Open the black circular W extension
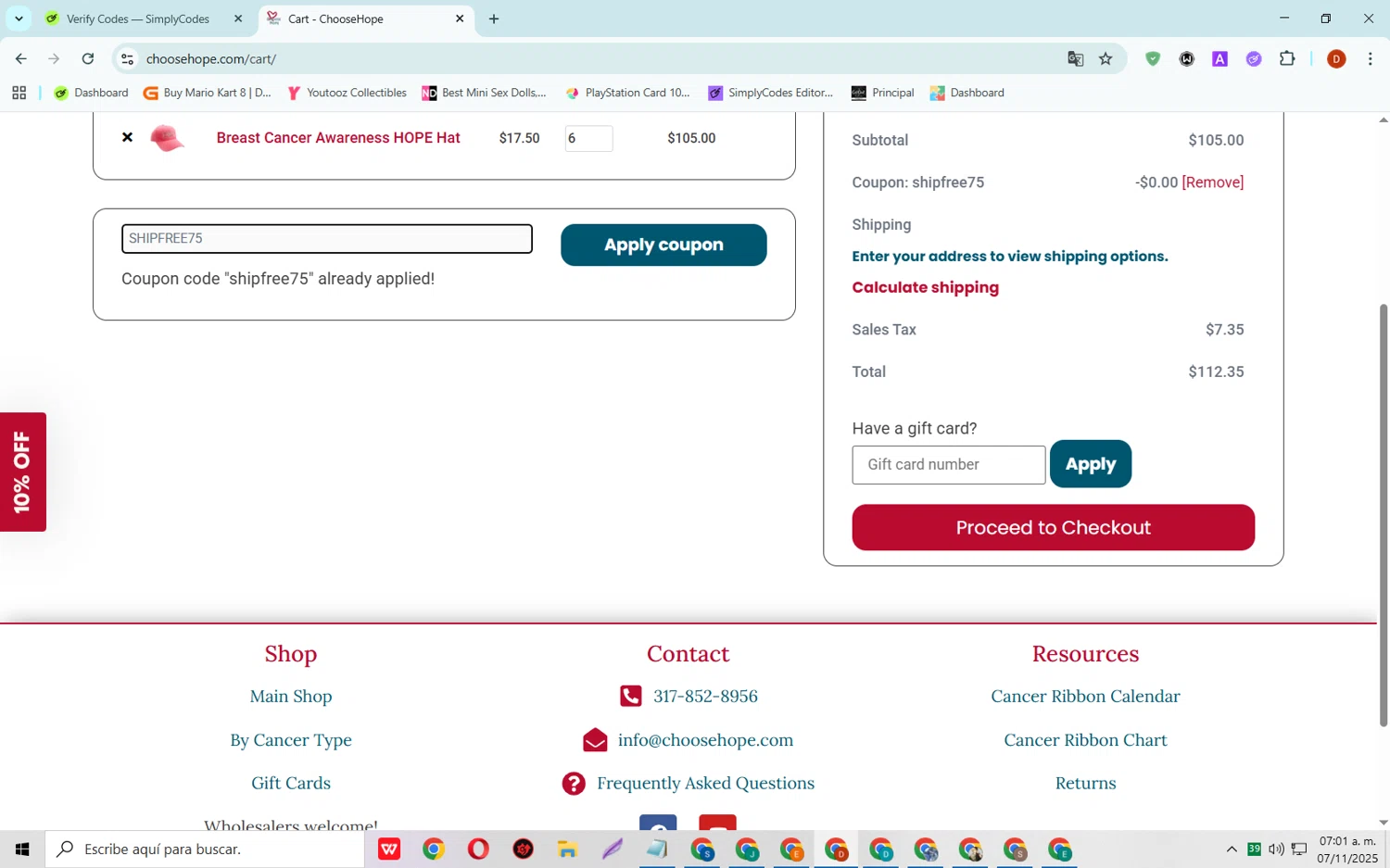 pos(1187,58)
